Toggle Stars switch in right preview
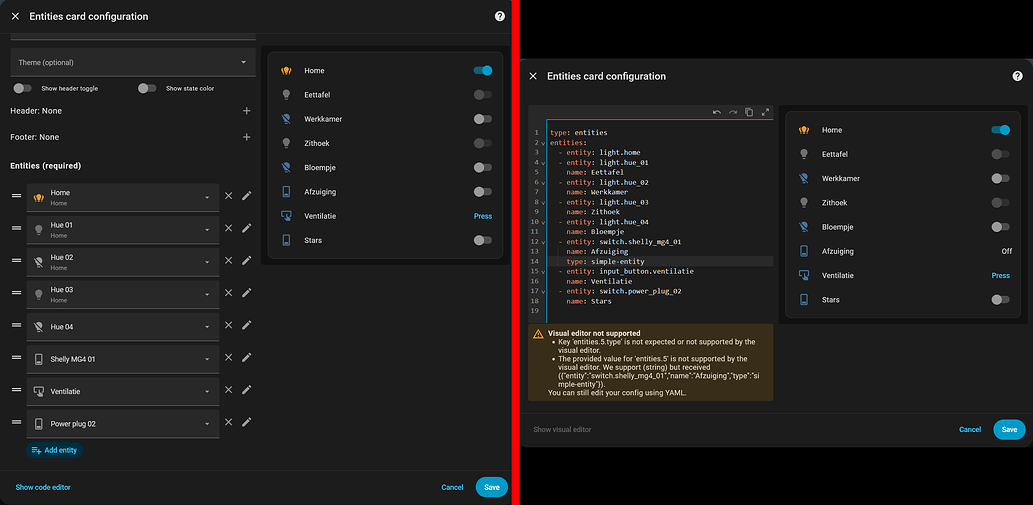Image resolution: width=1033 pixels, height=505 pixels. coord(1001,300)
